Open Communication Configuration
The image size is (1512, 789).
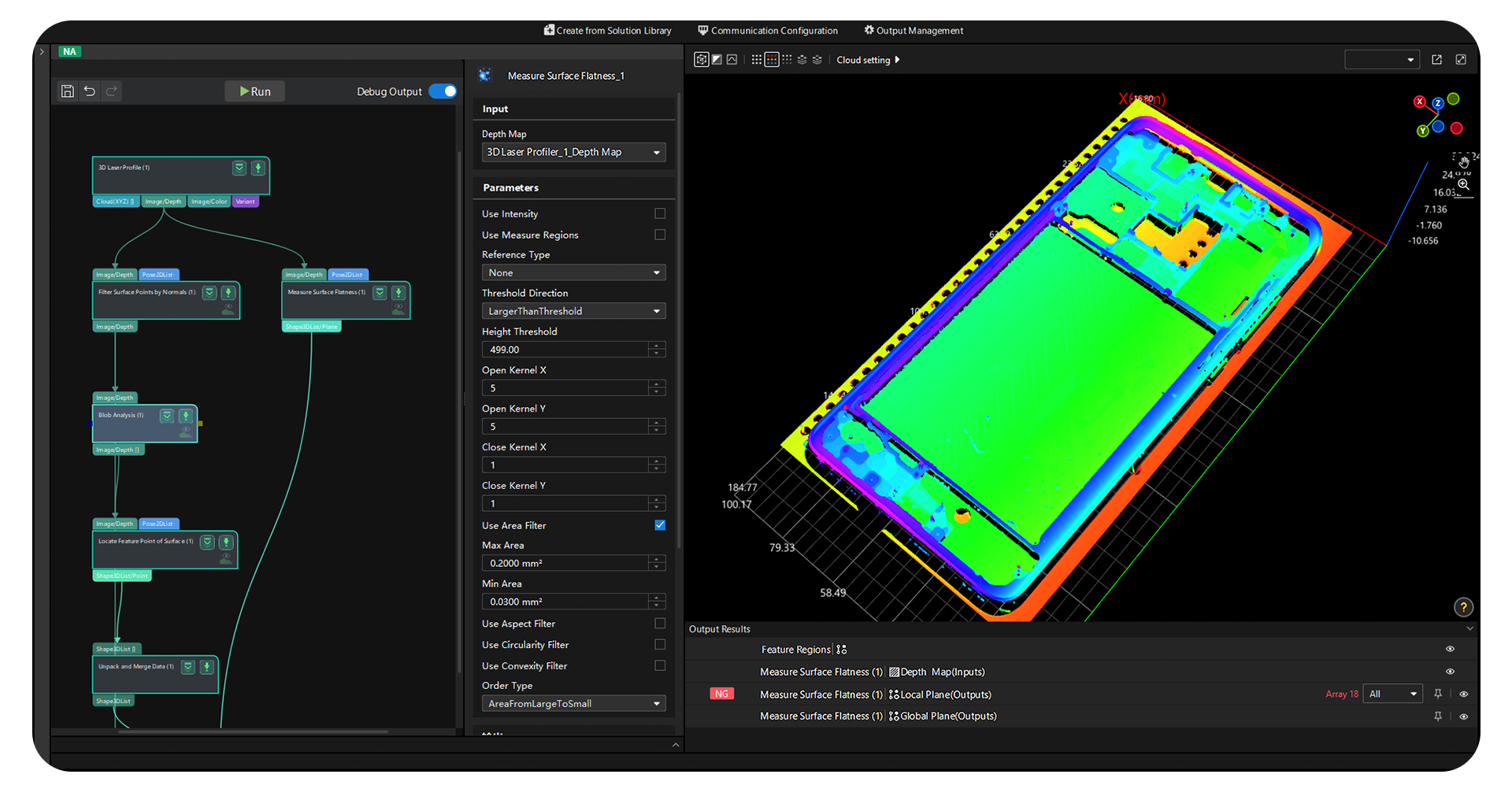click(x=767, y=30)
